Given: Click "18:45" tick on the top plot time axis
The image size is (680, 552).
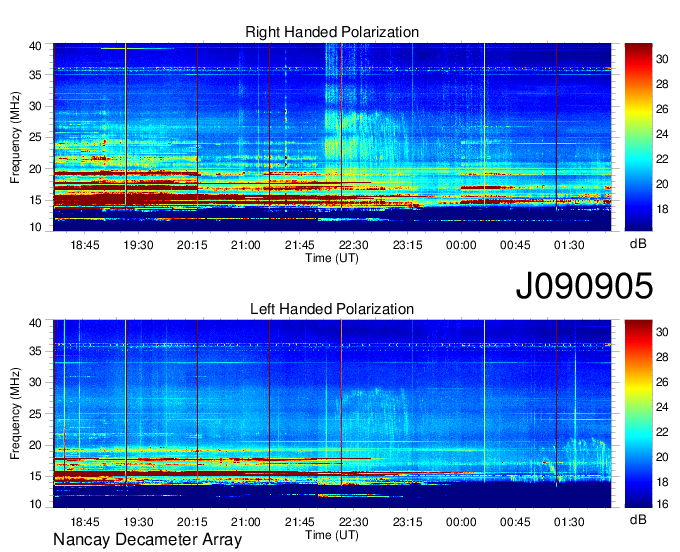Looking at the screenshot, I should pos(85,245).
